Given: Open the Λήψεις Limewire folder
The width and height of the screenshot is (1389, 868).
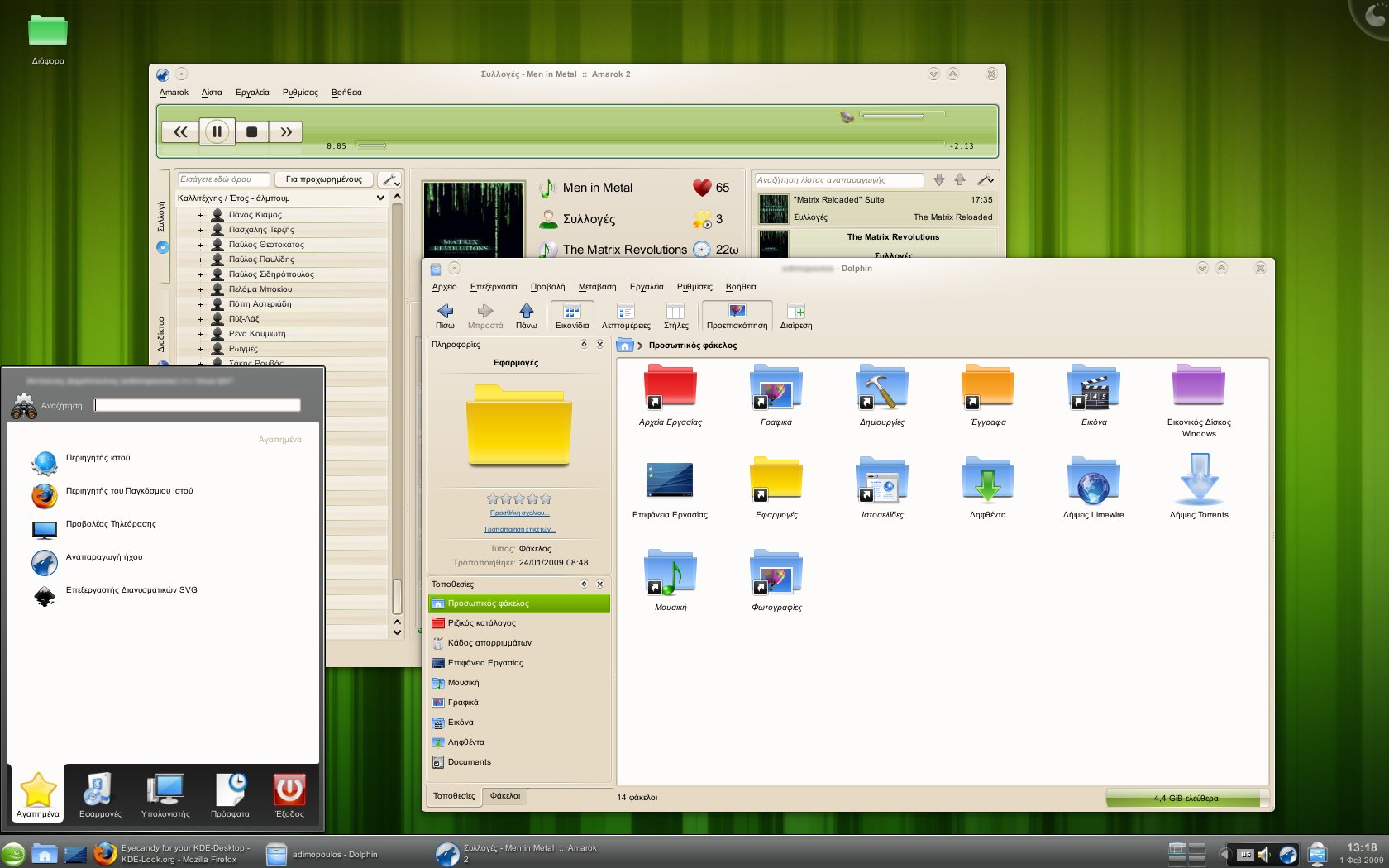Looking at the screenshot, I should [x=1093, y=488].
